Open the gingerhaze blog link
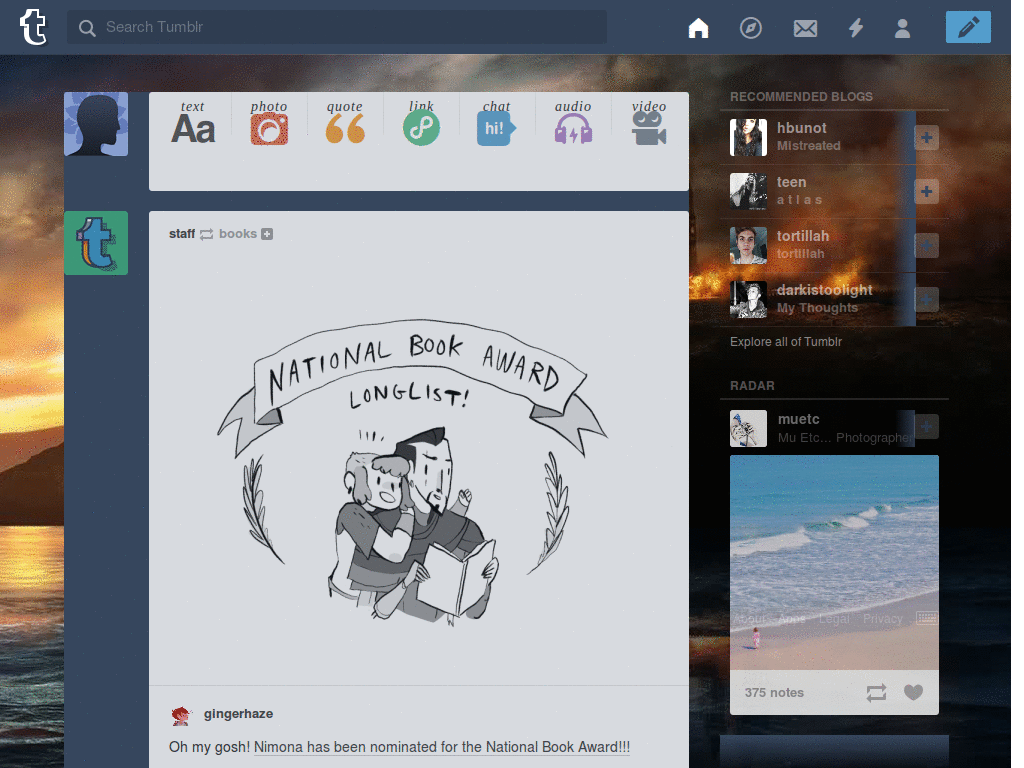The image size is (1024, 768). tap(238, 714)
